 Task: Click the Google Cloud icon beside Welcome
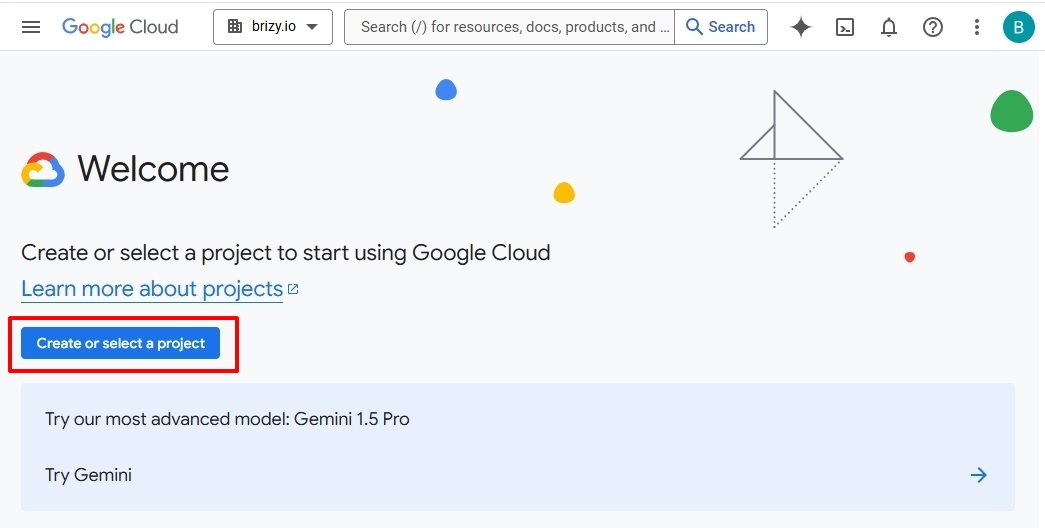pos(43,169)
